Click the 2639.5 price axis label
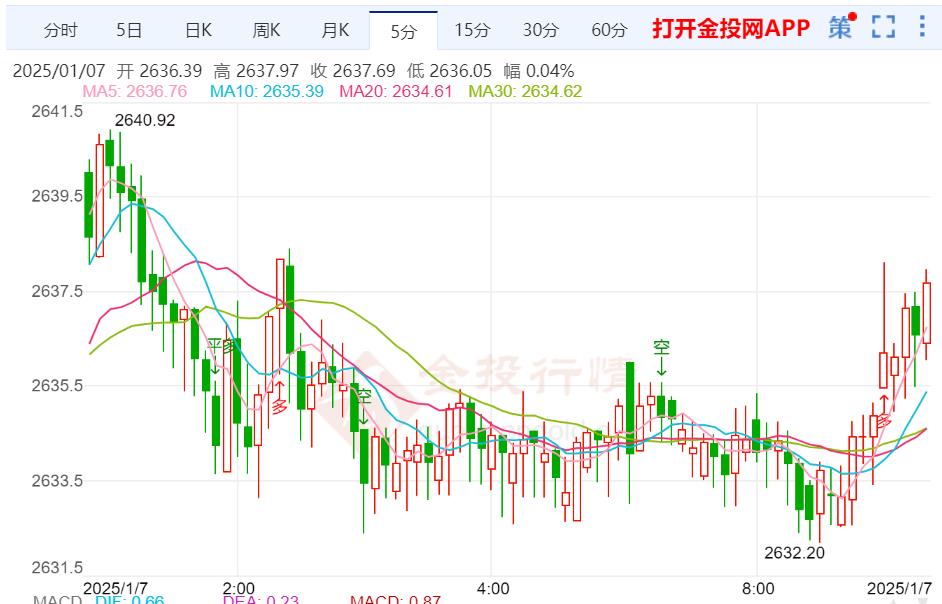The height and width of the screenshot is (604, 942). pyautogui.click(x=57, y=196)
